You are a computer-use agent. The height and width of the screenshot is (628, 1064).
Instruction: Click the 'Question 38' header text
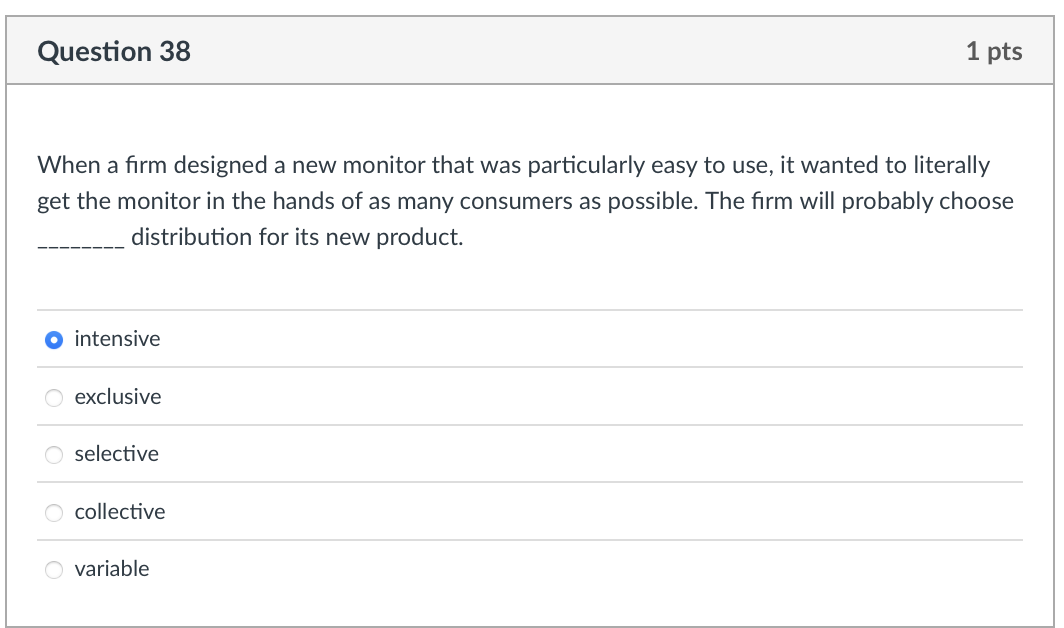pyautogui.click(x=114, y=51)
